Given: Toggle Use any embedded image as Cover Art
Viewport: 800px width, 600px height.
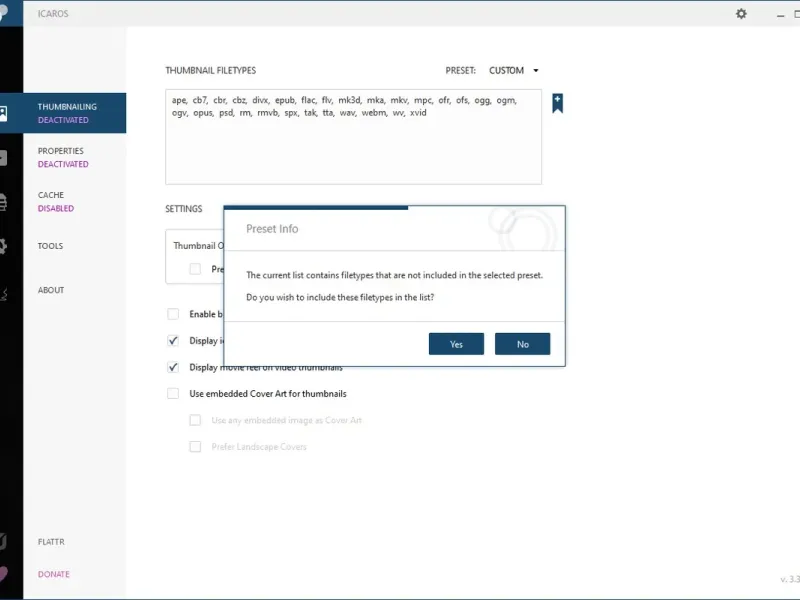Looking at the screenshot, I should tap(195, 420).
